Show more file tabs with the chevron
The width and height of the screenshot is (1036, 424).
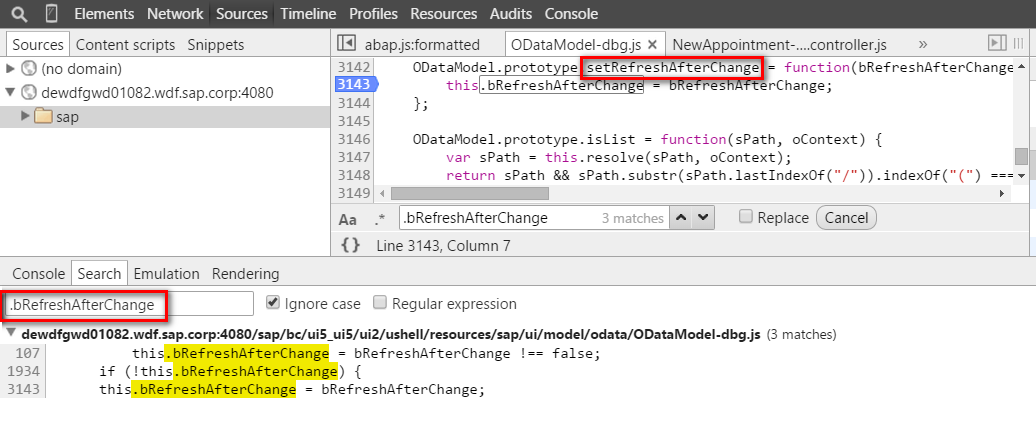pyautogui.click(x=923, y=44)
